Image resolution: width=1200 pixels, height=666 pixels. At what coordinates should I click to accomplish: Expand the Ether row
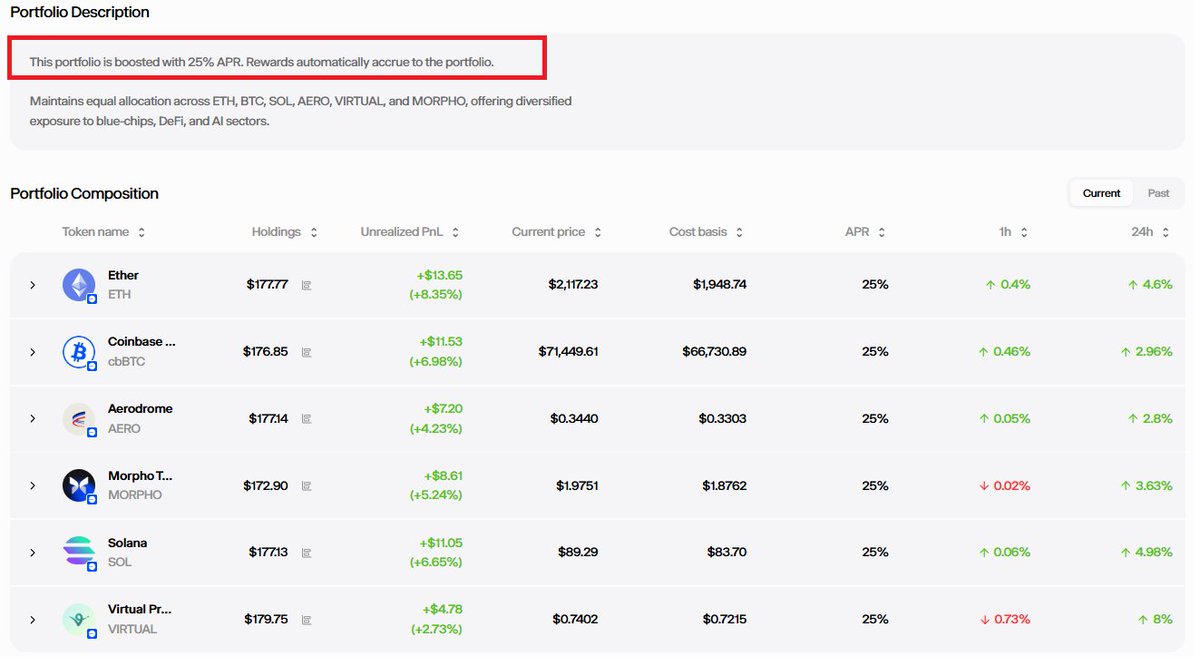tap(32, 285)
